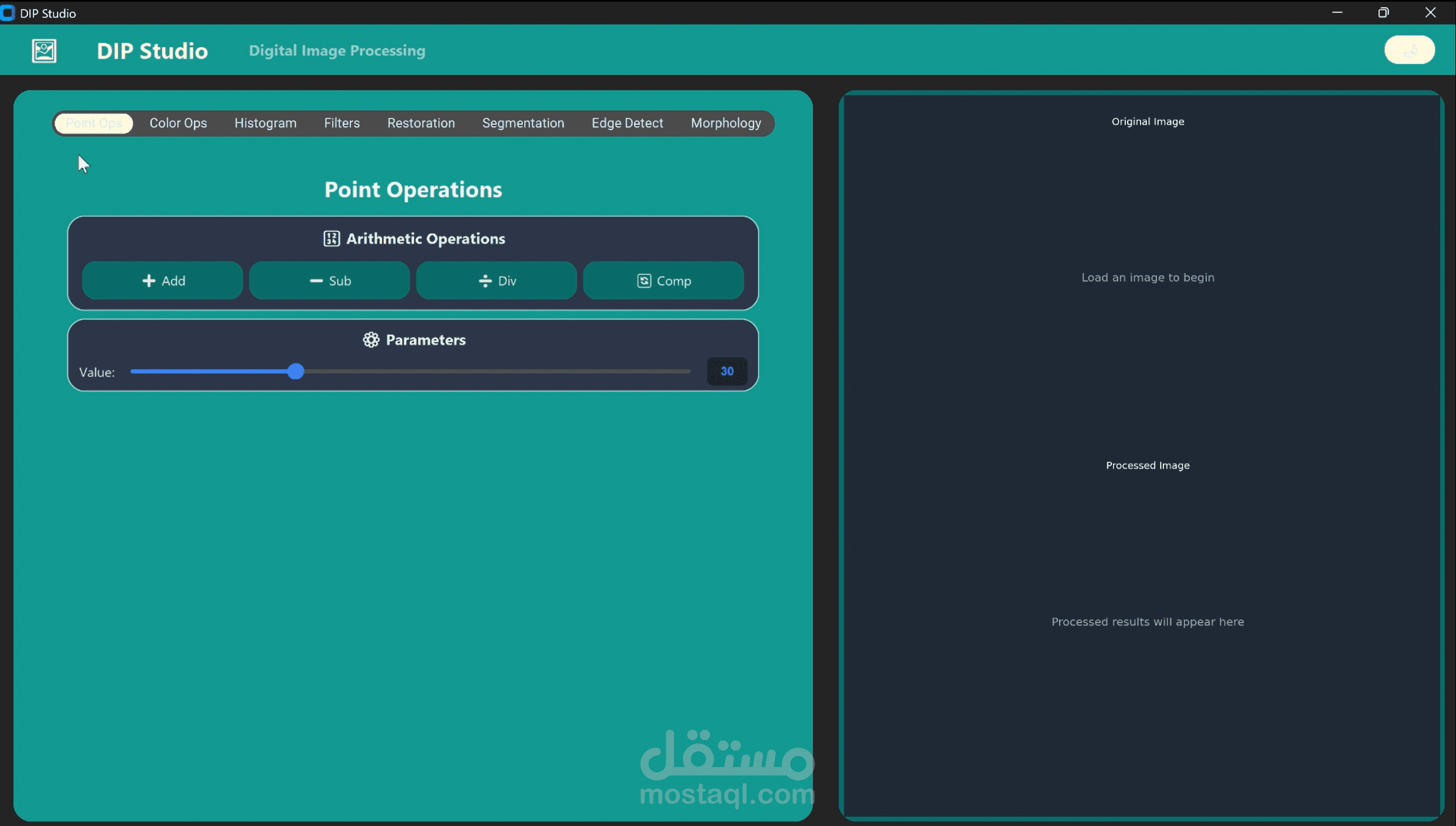Click the 'Point Operations' heading
The height and width of the screenshot is (826, 1456).
tap(413, 189)
